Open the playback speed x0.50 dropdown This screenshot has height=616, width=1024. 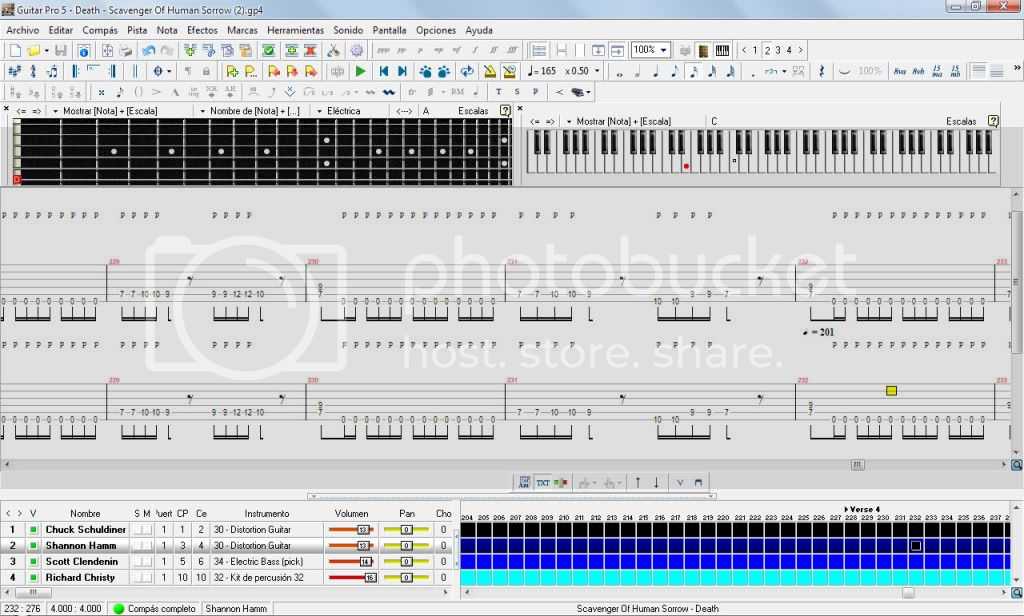pos(597,71)
